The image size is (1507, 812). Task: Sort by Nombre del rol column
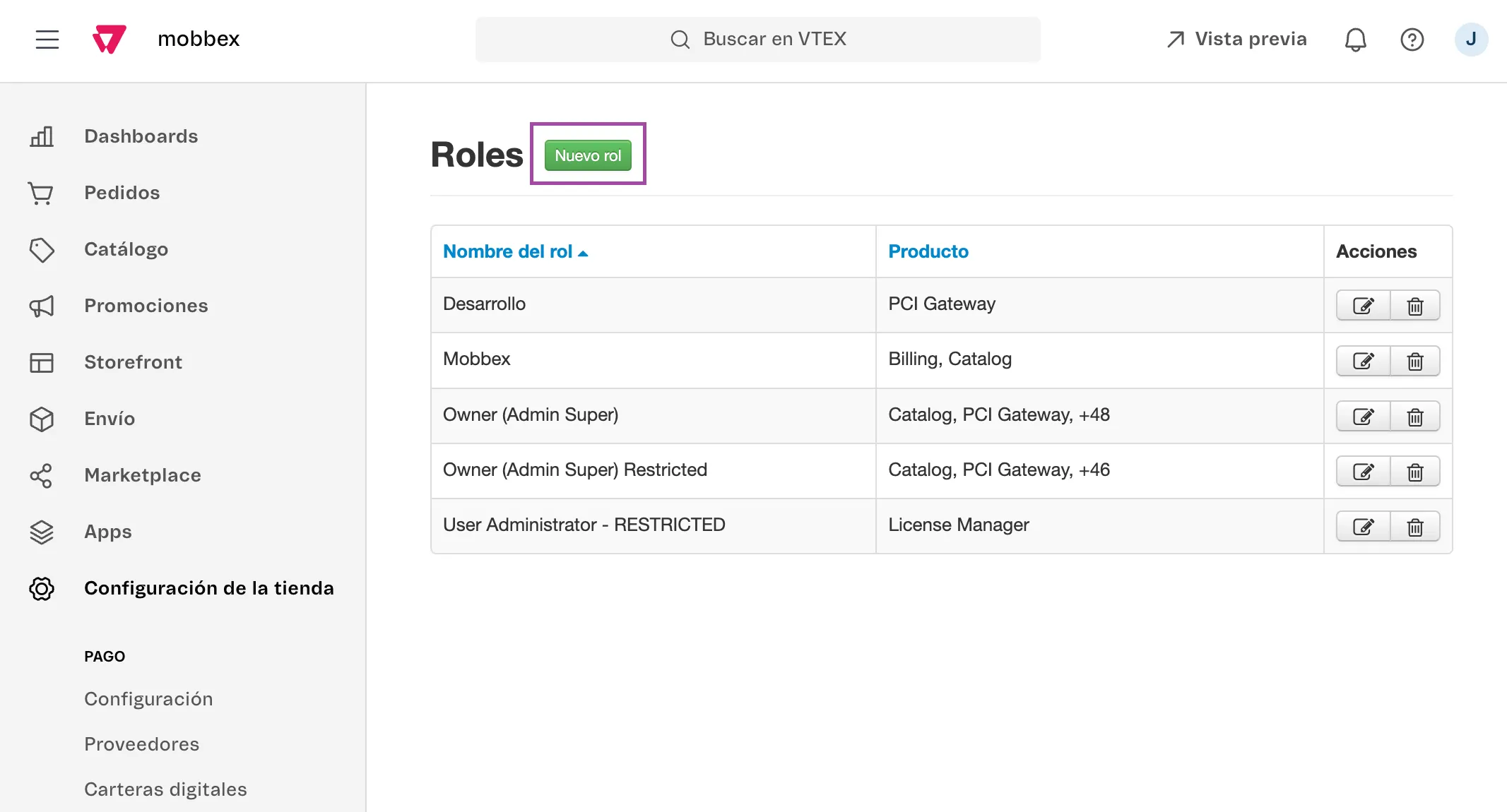pyautogui.click(x=515, y=251)
